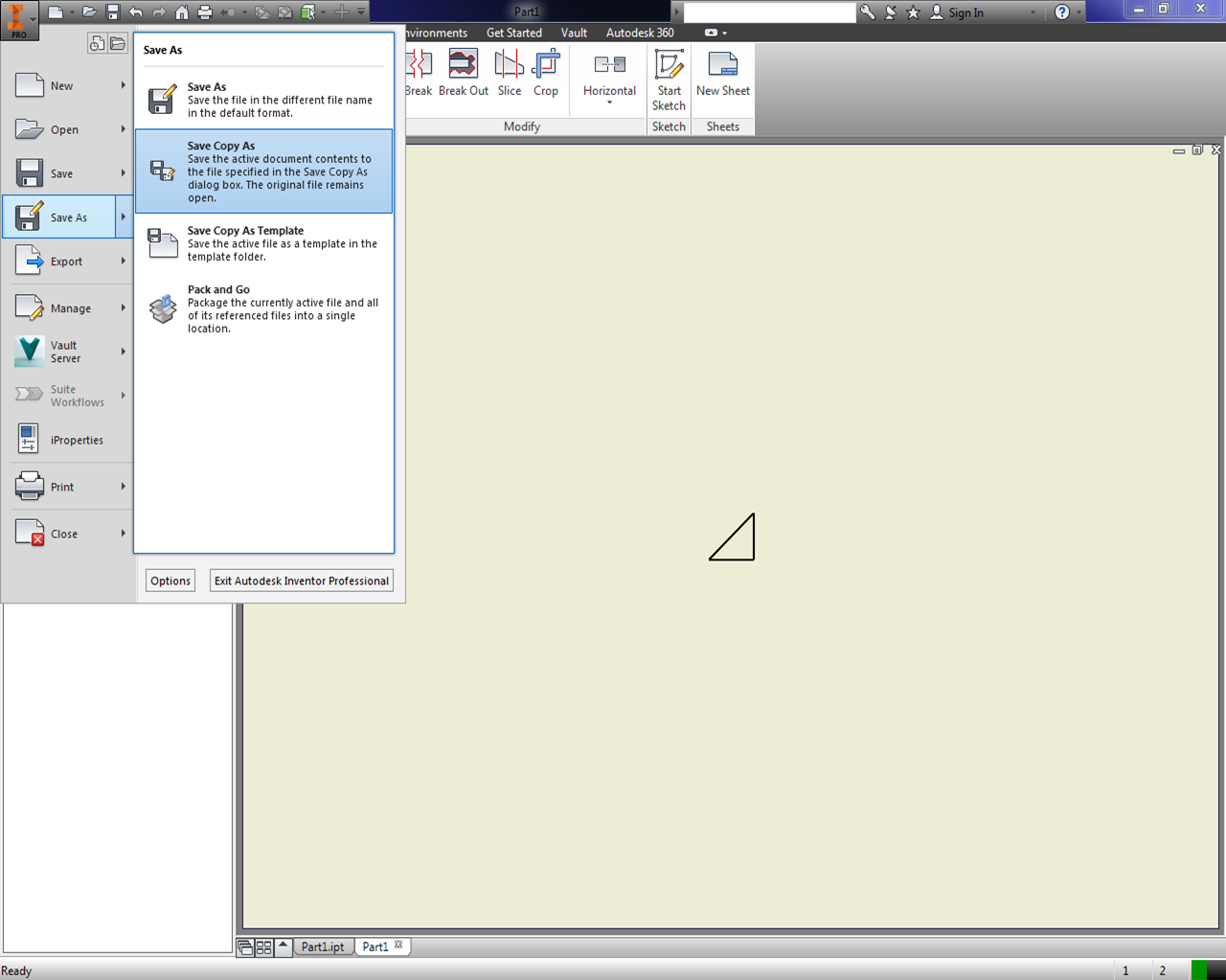Expand the Horizontal tool dropdown
1226x980 pixels.
click(609, 103)
